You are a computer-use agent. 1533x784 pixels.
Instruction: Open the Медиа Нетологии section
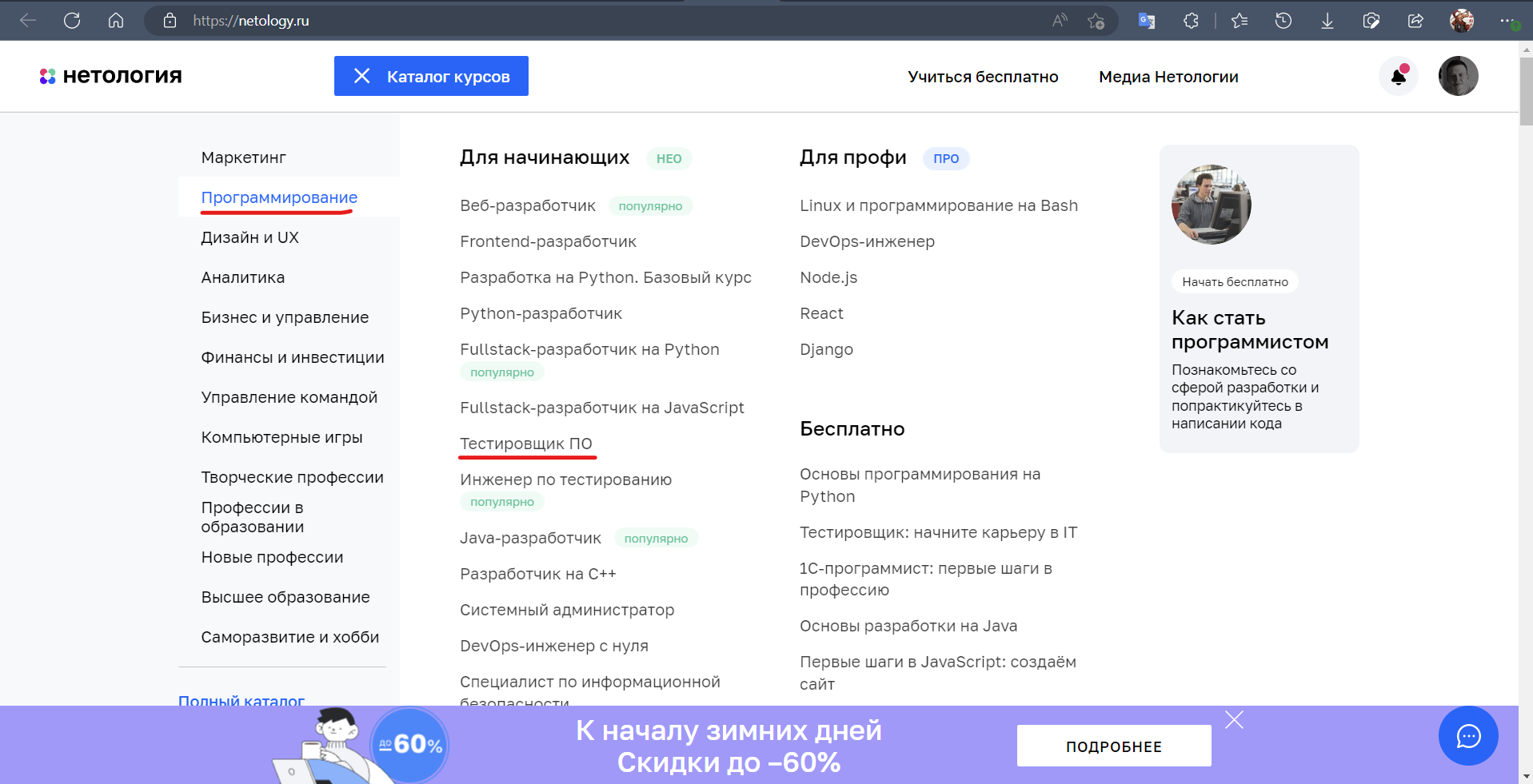(1168, 77)
